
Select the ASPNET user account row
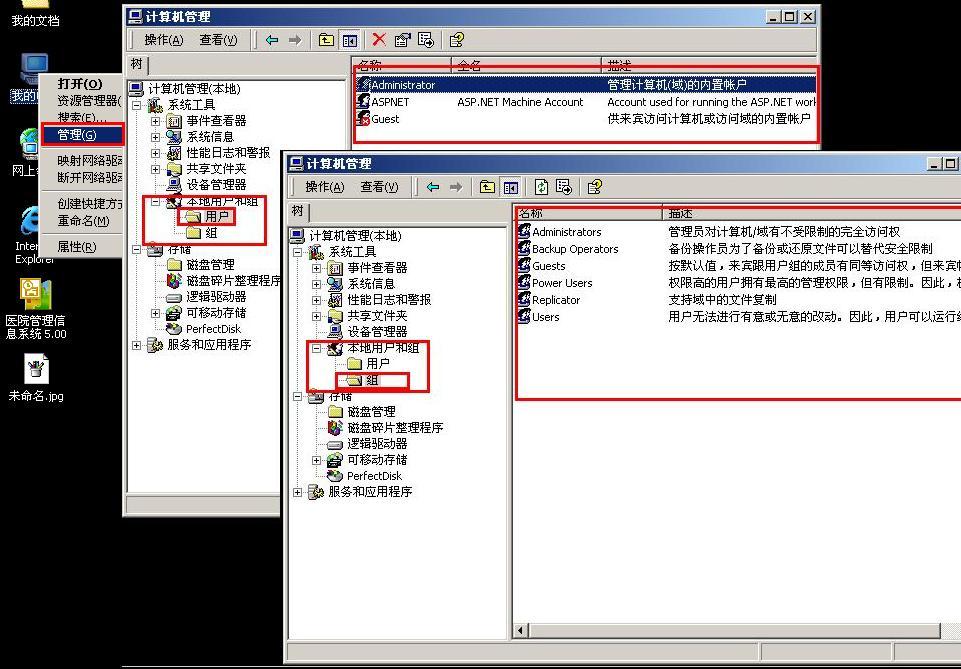(585, 102)
